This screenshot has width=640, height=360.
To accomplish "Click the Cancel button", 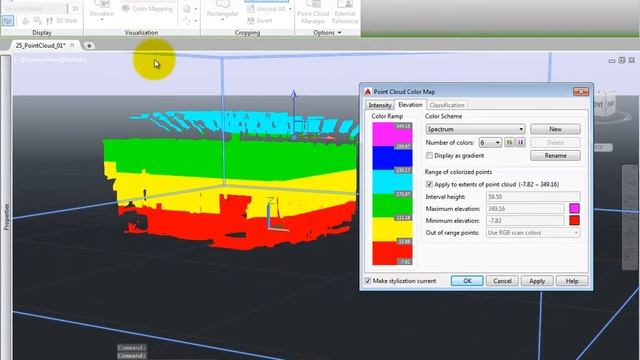I will coord(502,281).
